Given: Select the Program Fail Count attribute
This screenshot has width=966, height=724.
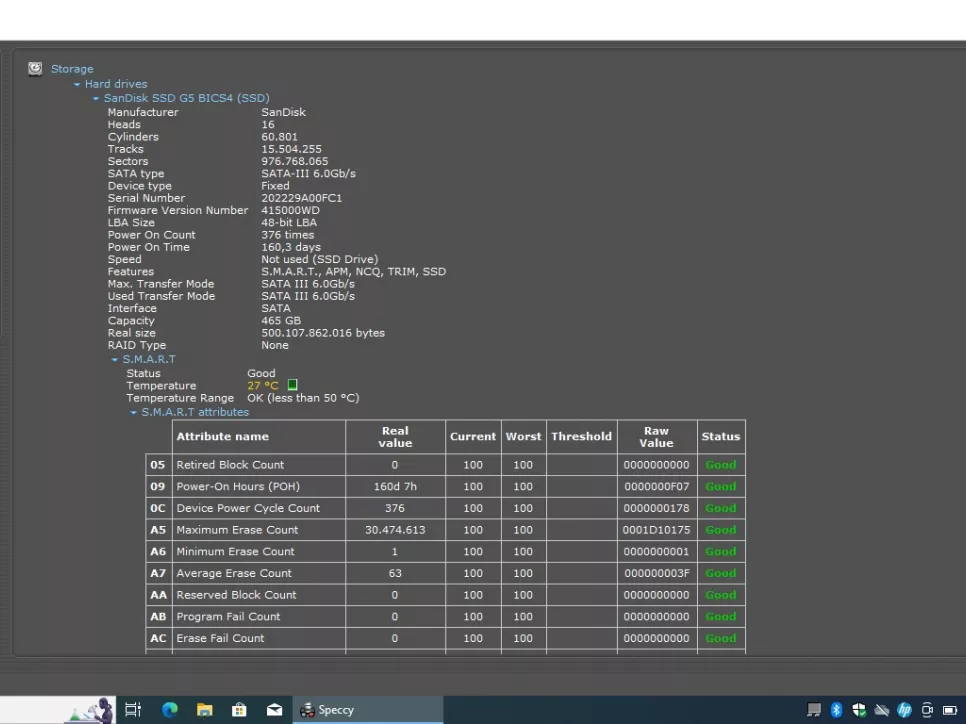Looking at the screenshot, I should 228,616.
